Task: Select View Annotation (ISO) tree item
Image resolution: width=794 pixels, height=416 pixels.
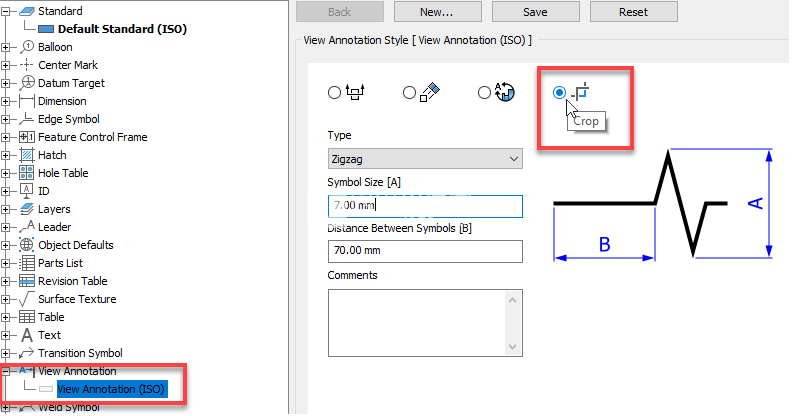Action: (x=112, y=389)
